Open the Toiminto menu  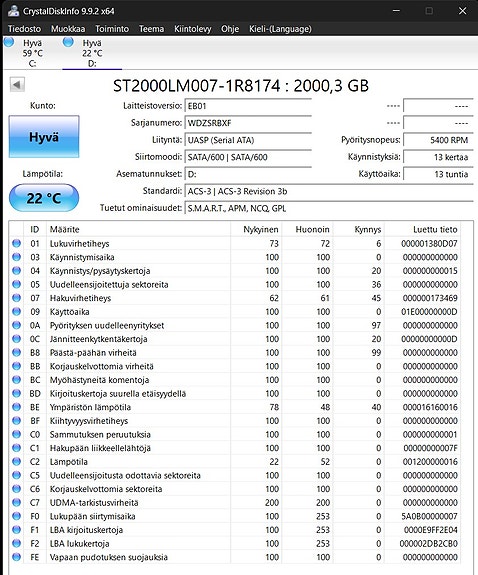(112, 29)
